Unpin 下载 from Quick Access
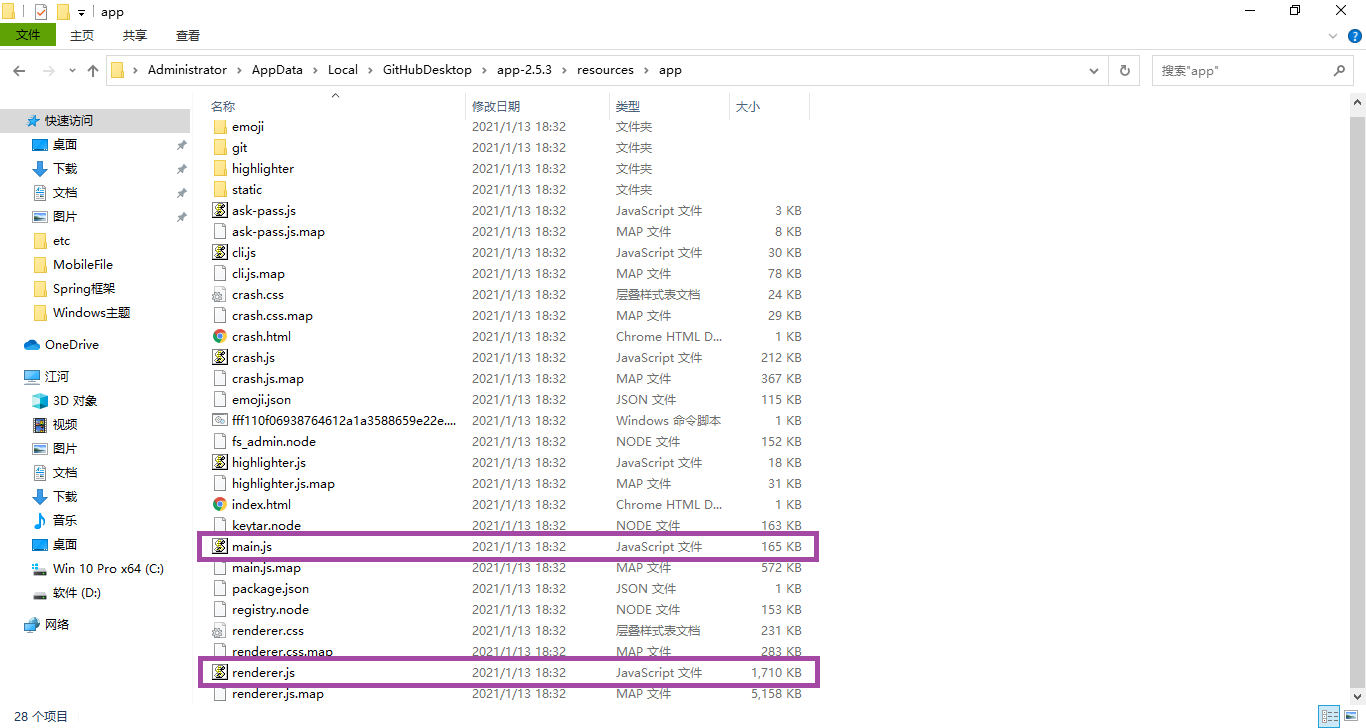 (181, 171)
